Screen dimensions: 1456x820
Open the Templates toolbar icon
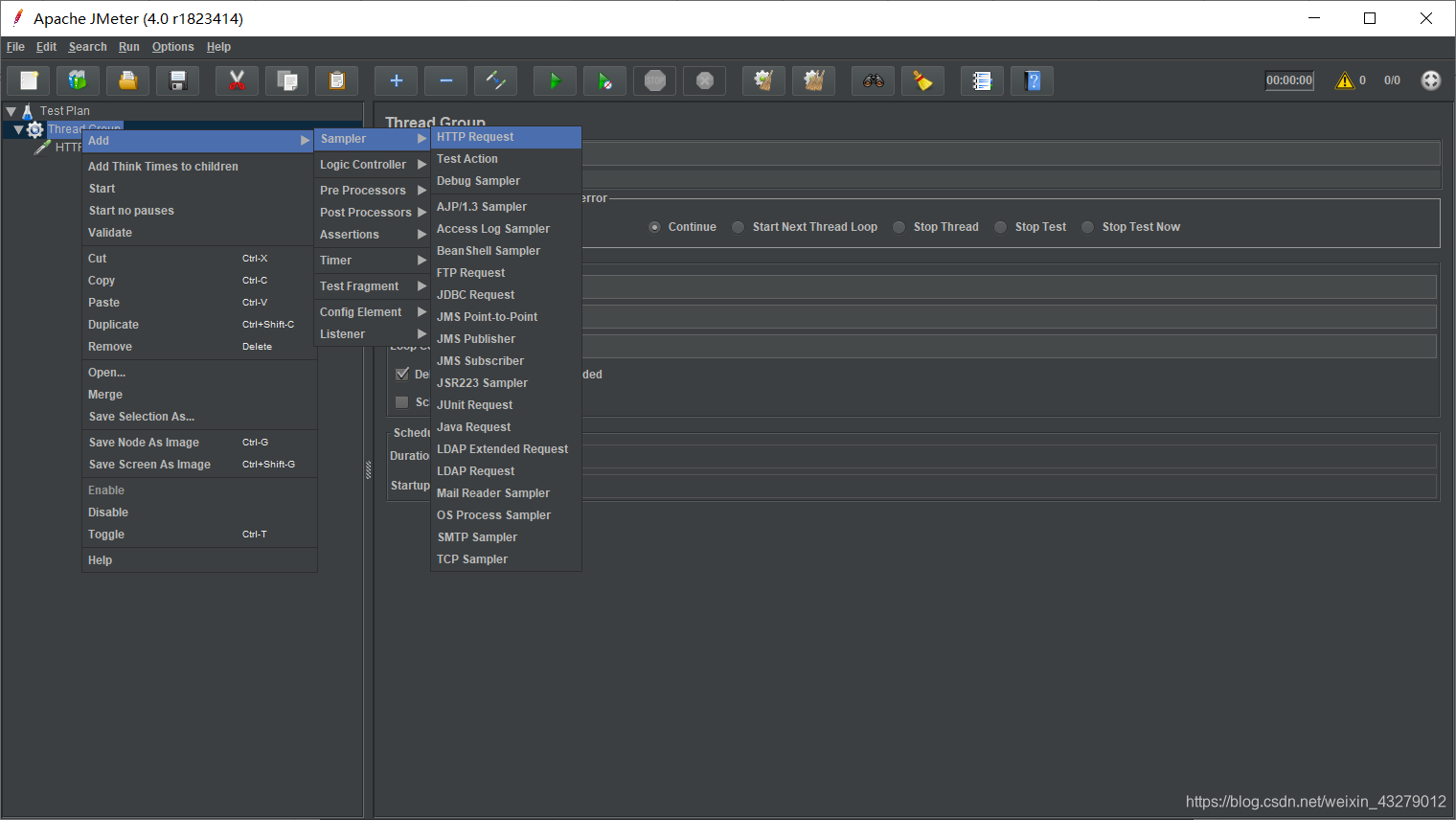click(x=79, y=80)
